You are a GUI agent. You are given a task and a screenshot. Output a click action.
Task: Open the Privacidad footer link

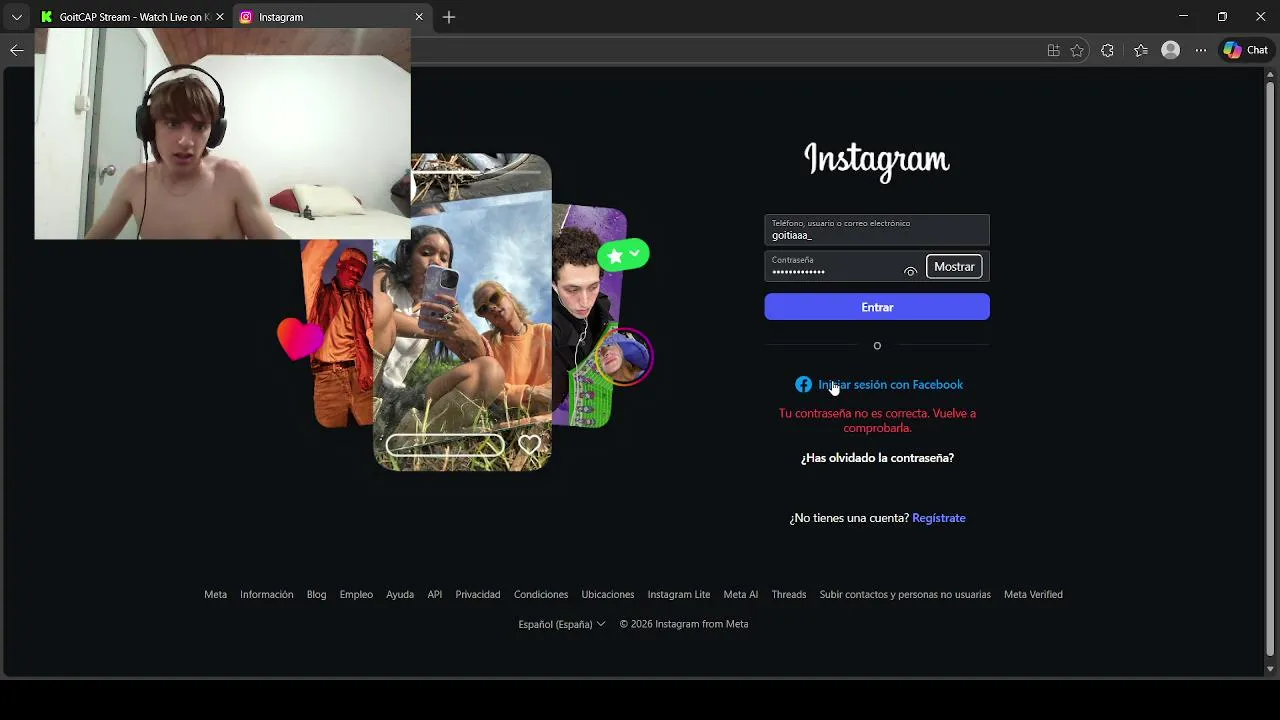[477, 594]
